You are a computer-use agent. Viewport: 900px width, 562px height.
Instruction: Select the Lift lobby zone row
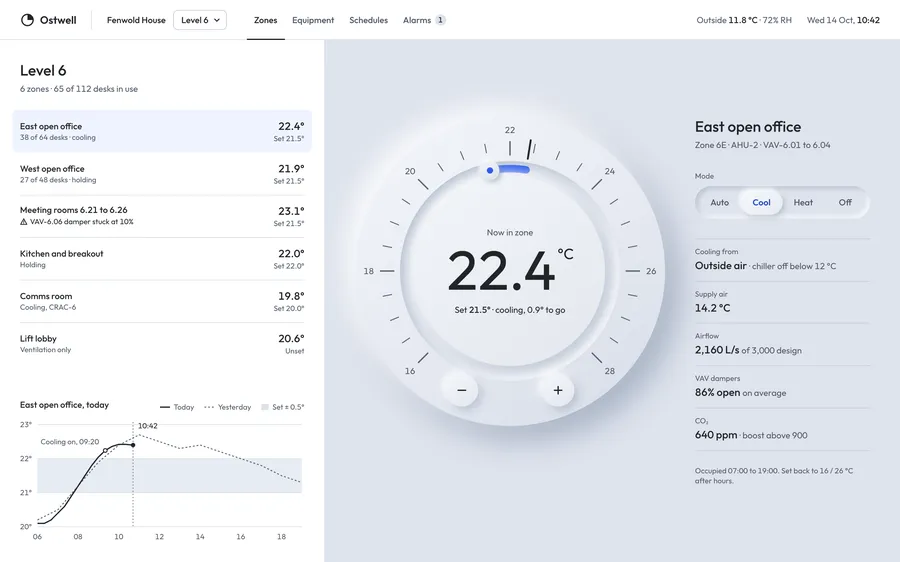tap(162, 344)
